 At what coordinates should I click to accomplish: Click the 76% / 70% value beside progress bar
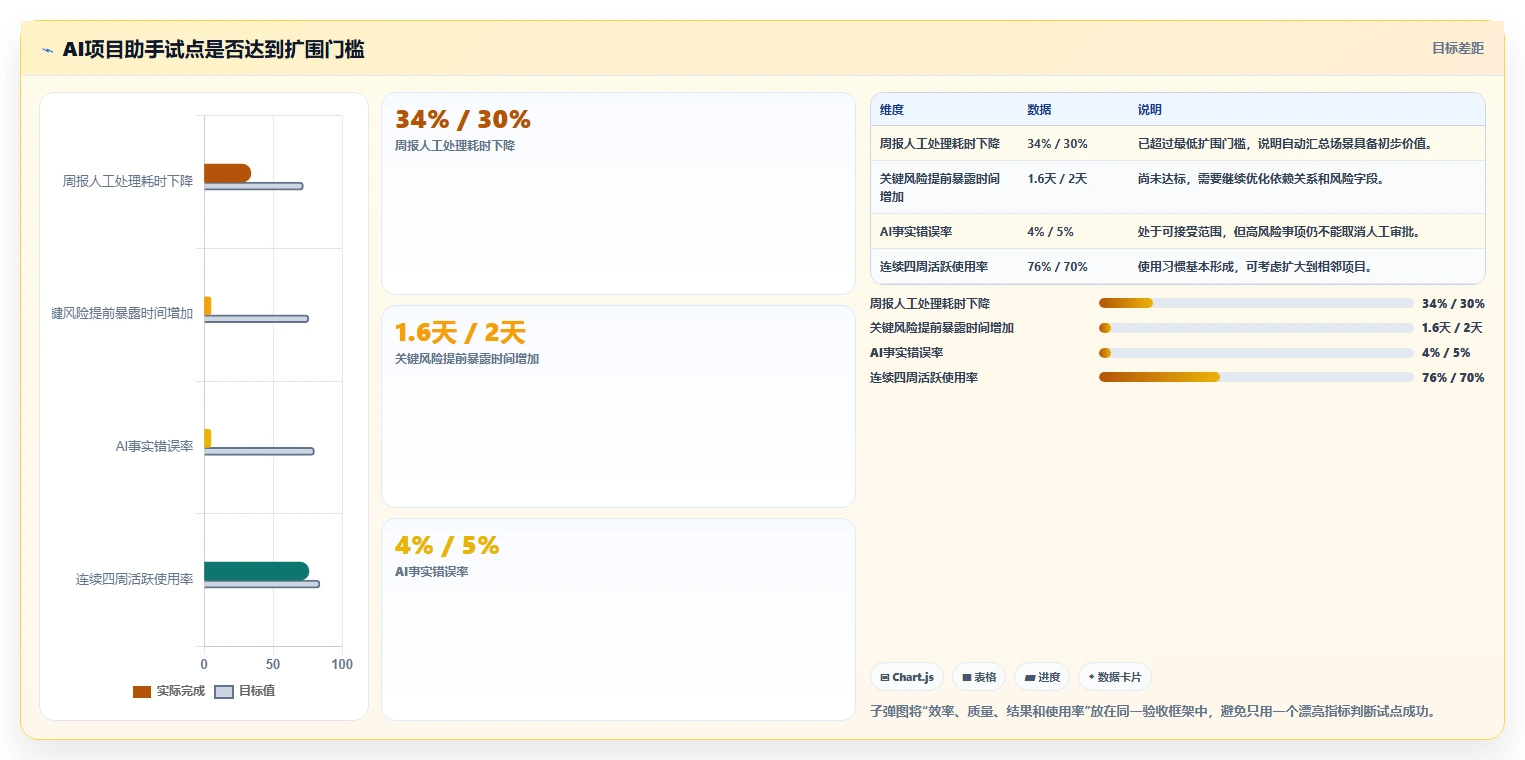1453,378
